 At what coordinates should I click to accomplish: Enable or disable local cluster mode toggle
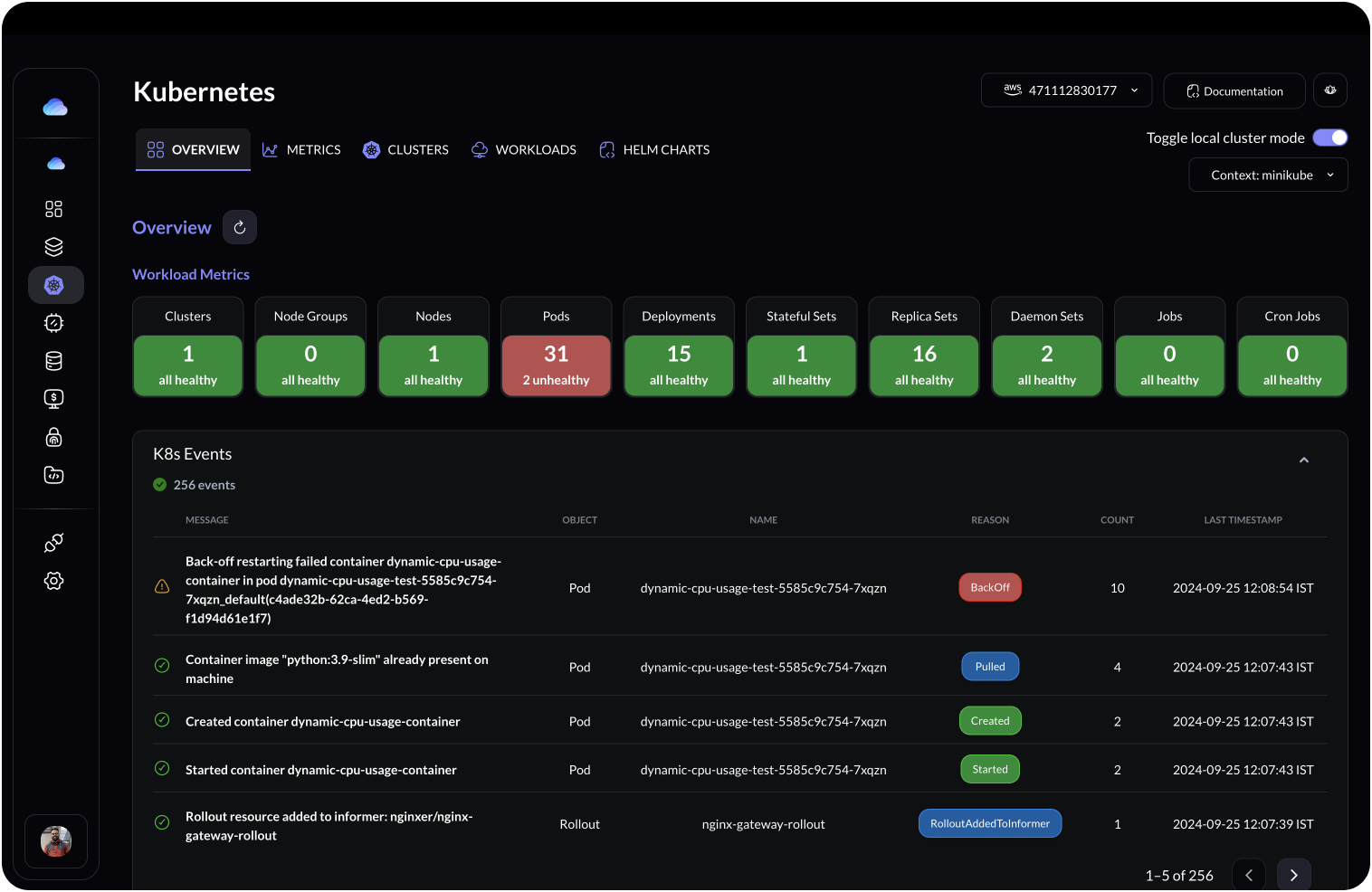coord(1329,137)
